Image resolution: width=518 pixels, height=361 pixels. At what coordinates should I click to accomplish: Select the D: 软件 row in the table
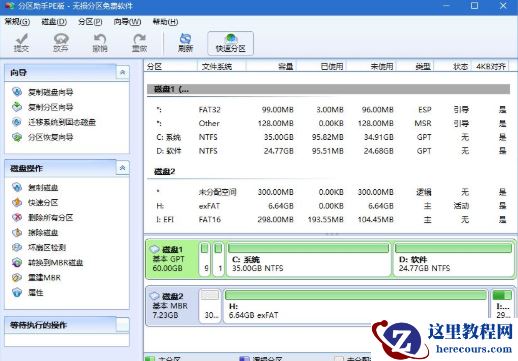pyautogui.click(x=328, y=151)
